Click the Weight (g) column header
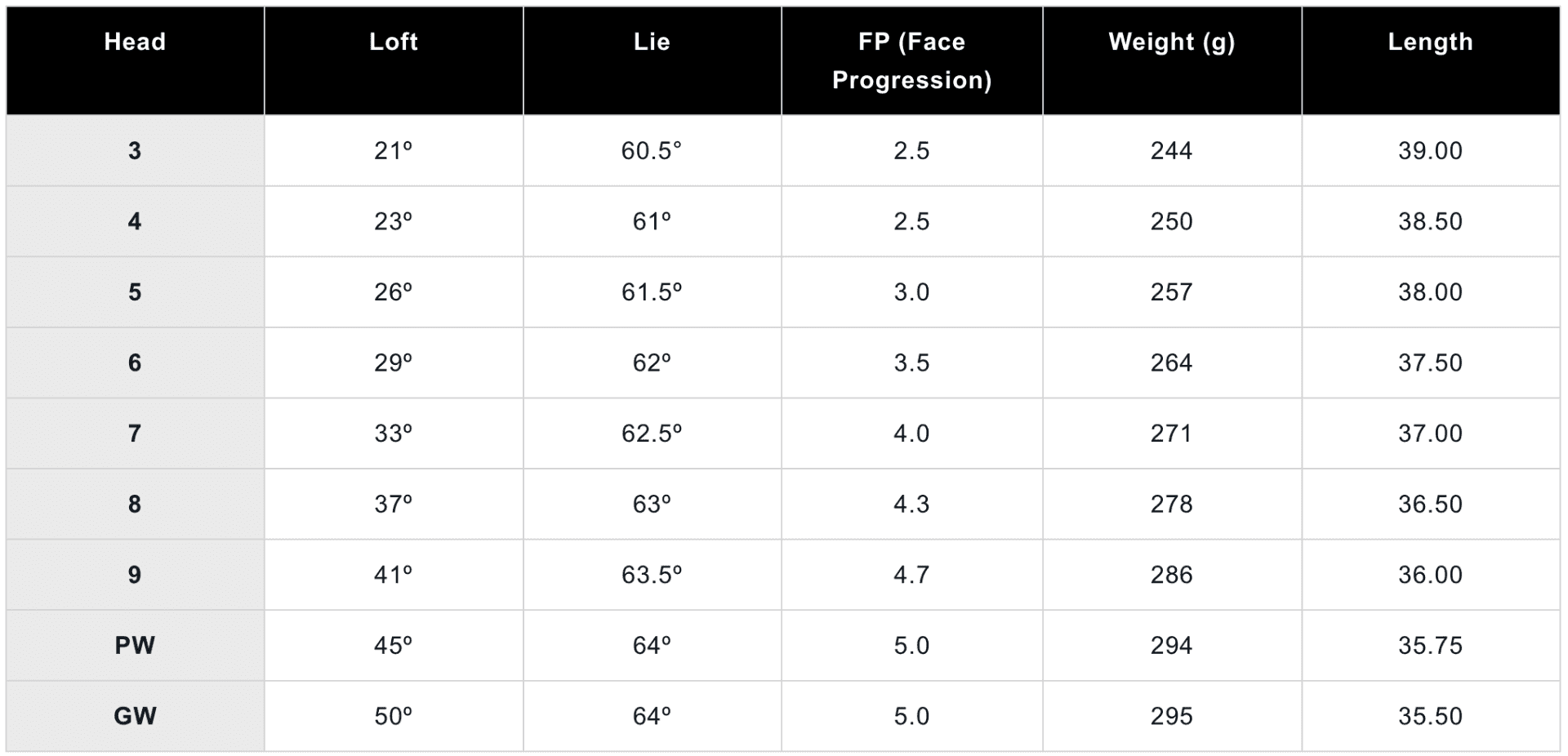The height and width of the screenshot is (756, 1568). click(x=1172, y=42)
